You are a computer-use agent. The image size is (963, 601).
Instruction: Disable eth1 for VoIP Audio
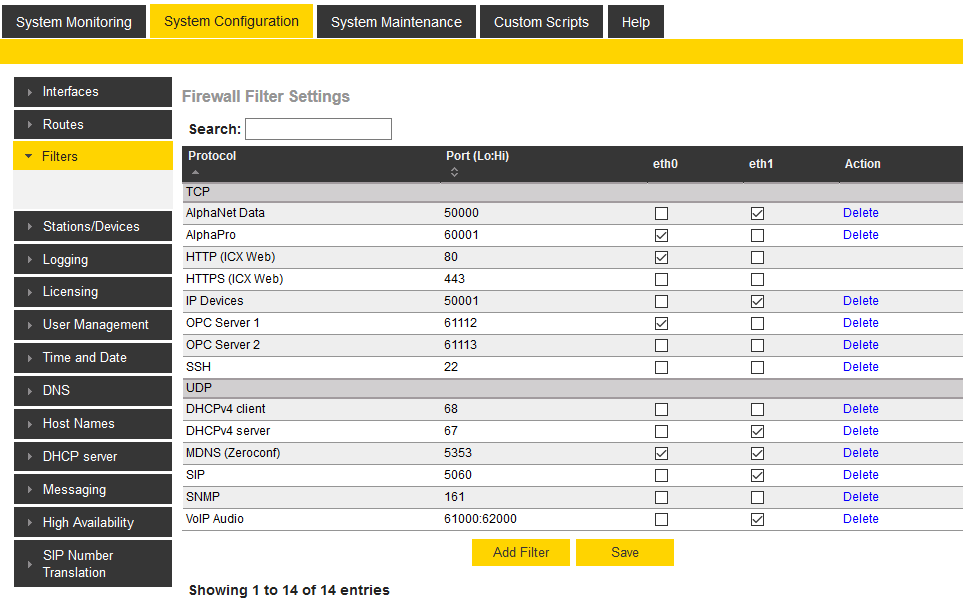[x=757, y=519]
